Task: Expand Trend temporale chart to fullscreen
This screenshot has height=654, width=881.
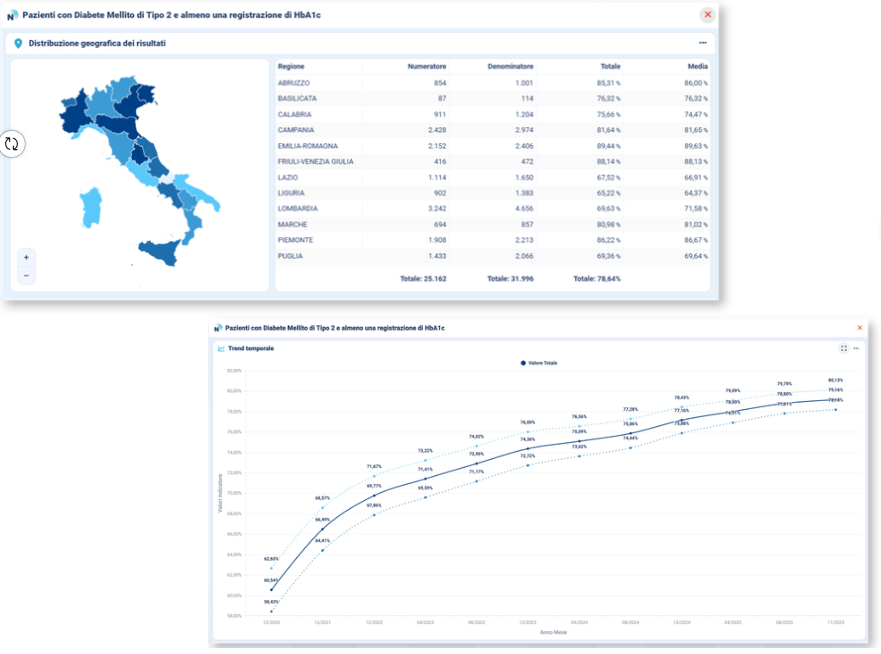Action: 844,348
